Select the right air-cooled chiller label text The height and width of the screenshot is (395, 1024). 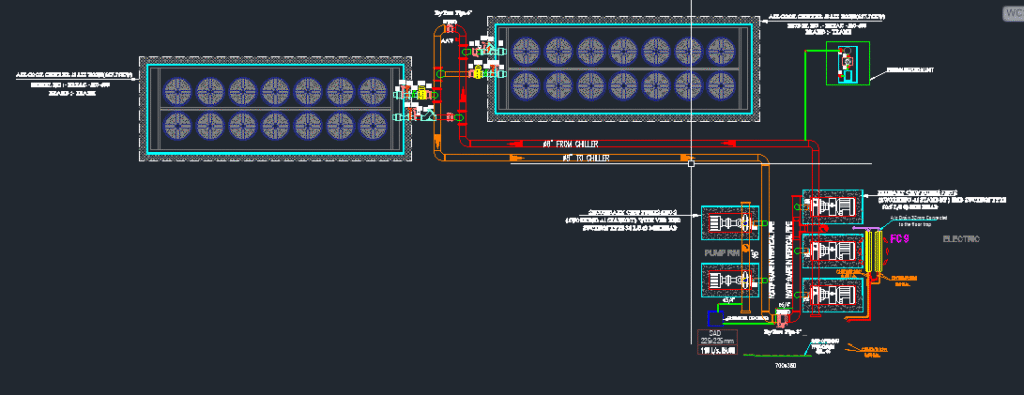828,24
